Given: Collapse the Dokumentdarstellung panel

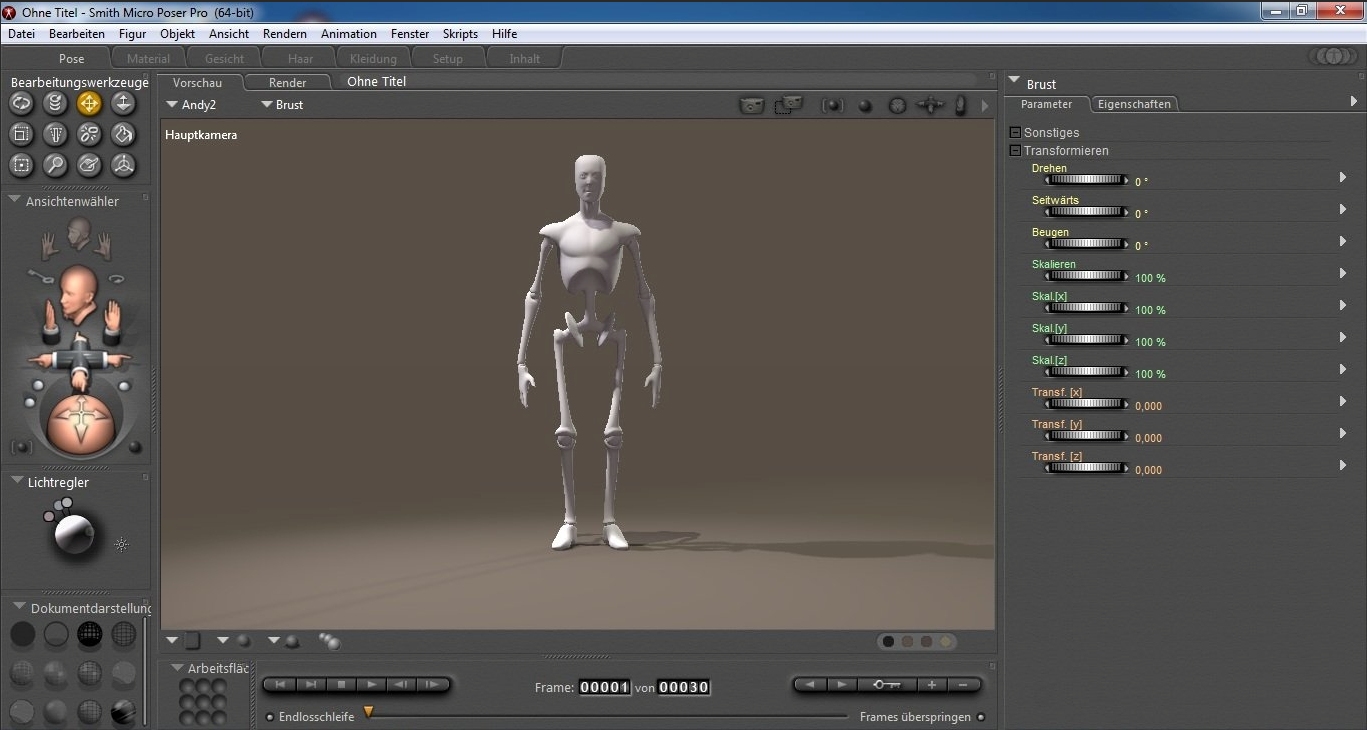Looking at the screenshot, I should pyautogui.click(x=19, y=607).
